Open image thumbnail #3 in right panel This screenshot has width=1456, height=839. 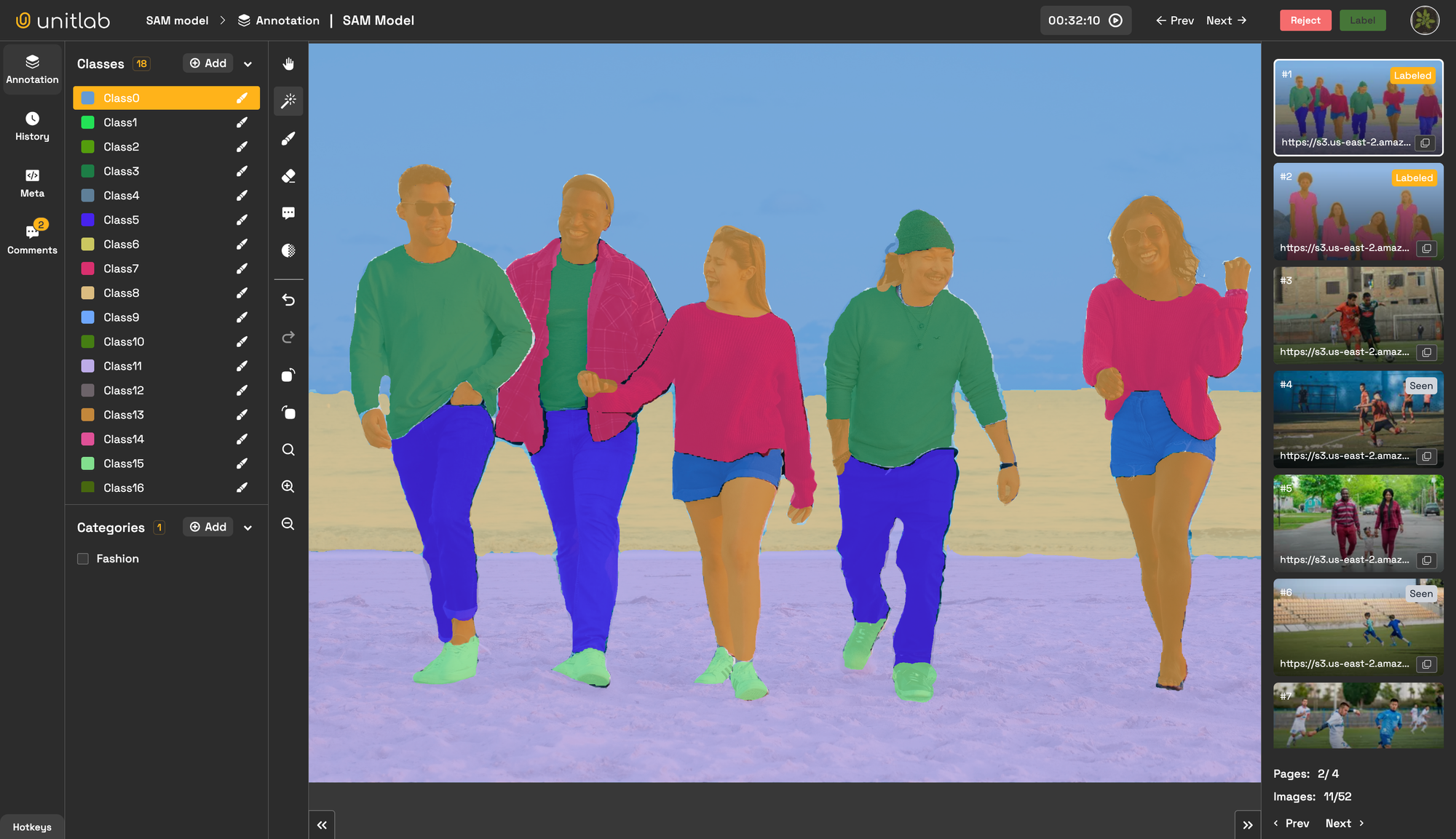[x=1357, y=314]
